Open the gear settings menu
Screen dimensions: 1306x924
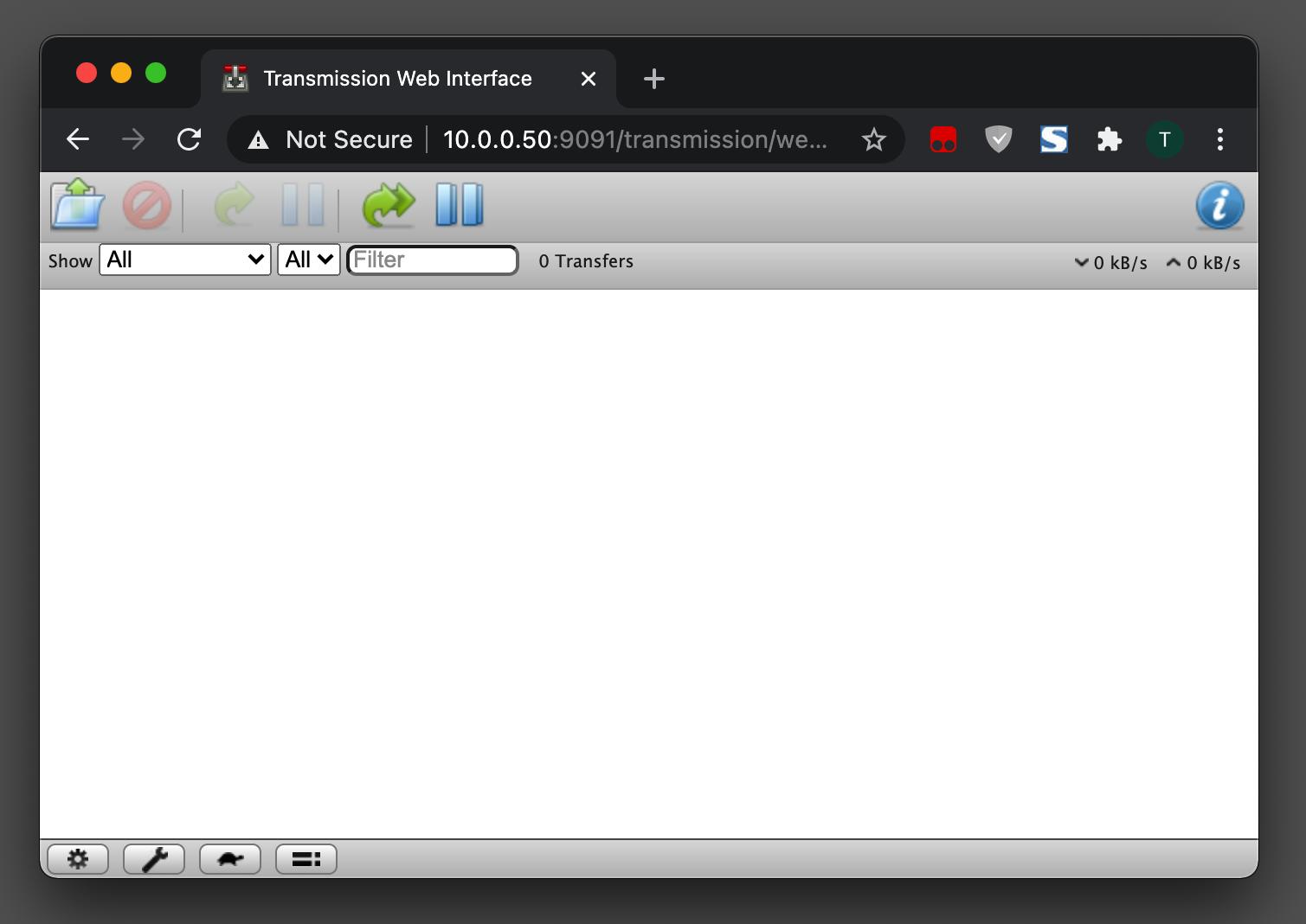coord(78,859)
